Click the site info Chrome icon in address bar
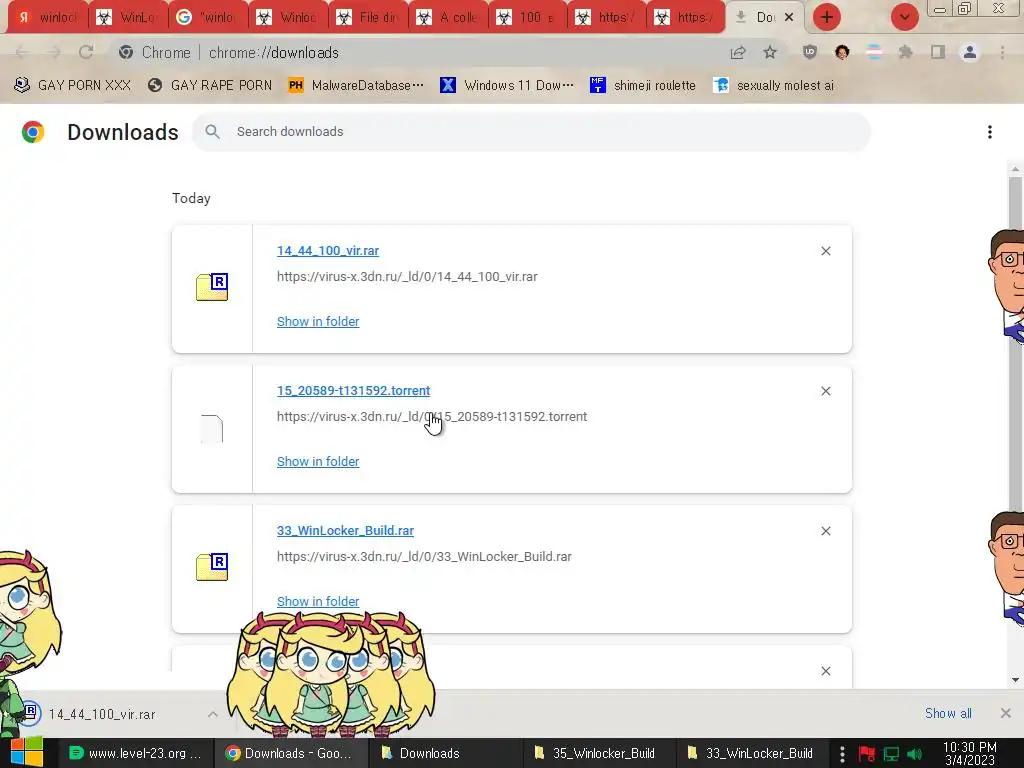The height and width of the screenshot is (768, 1024). [x=126, y=52]
